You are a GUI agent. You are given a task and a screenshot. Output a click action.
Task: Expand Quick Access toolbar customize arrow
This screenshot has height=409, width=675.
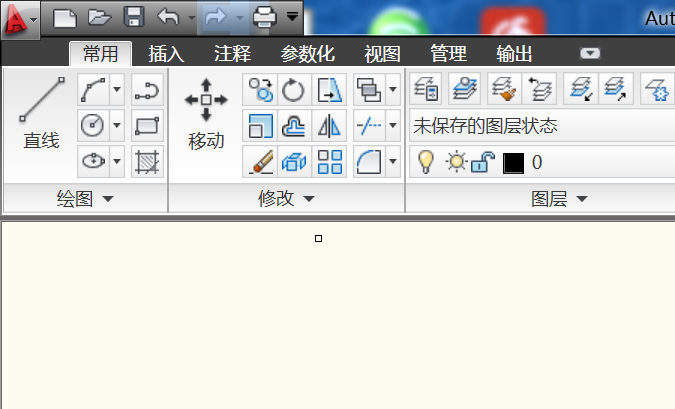pos(293,17)
